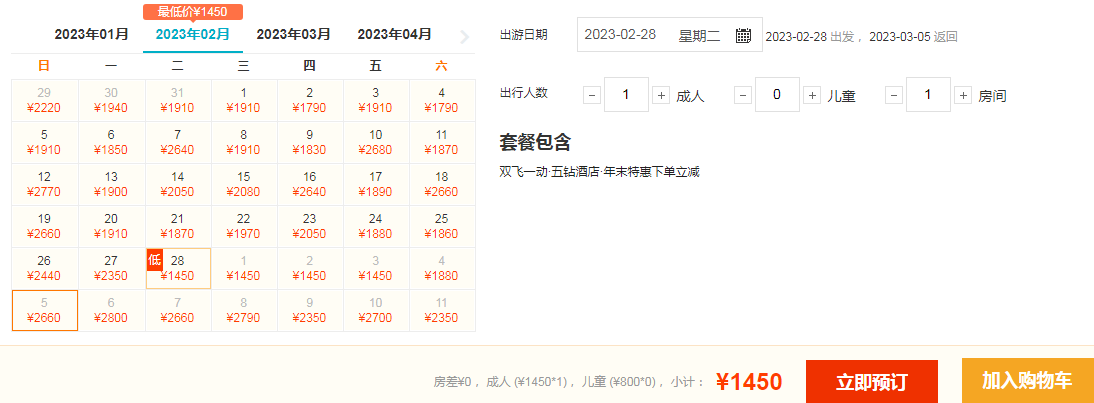Decrease children count with minus button
The image size is (1094, 403).
pyautogui.click(x=742, y=95)
